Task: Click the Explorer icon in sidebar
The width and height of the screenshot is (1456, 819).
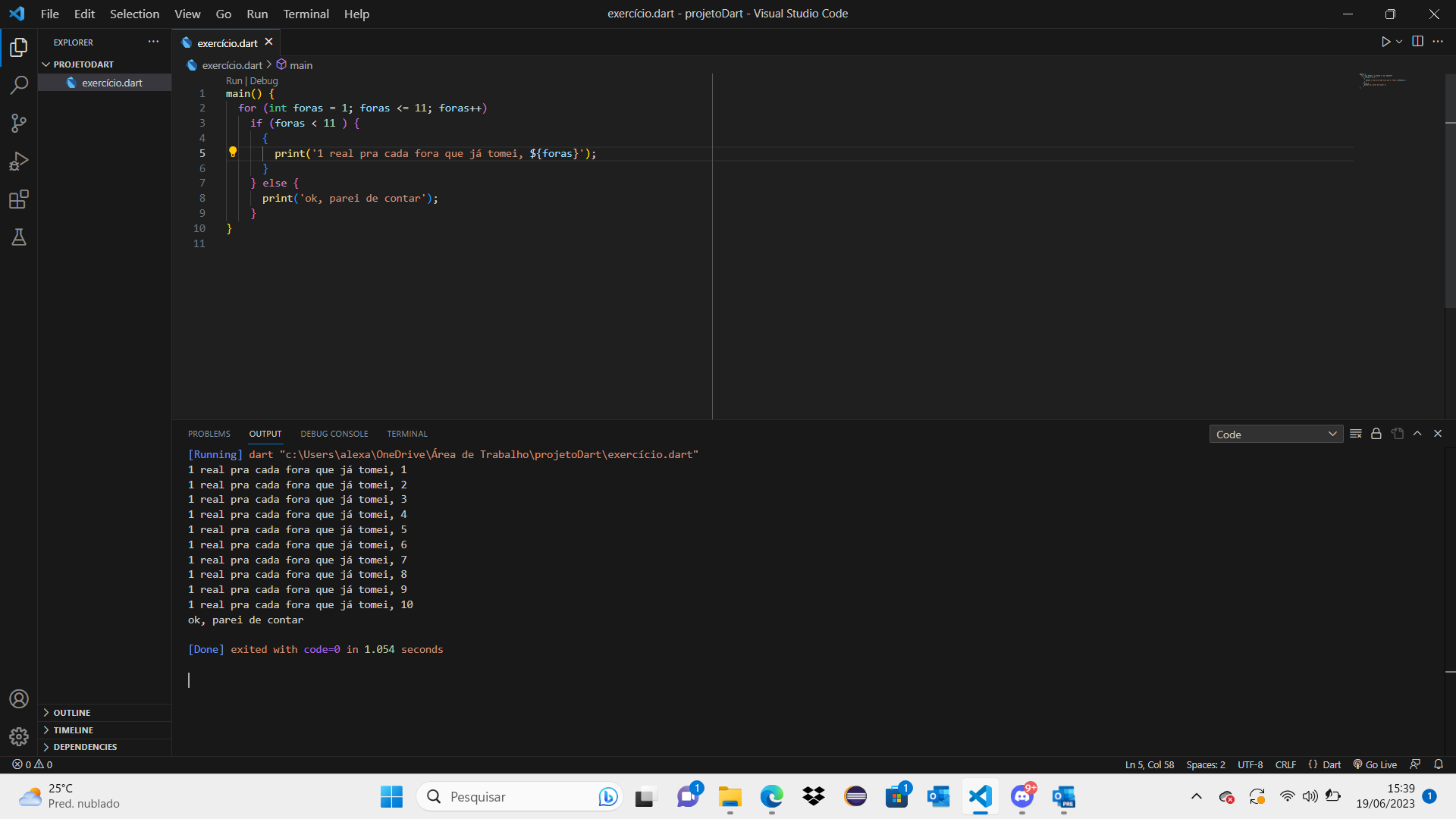Action: click(19, 46)
